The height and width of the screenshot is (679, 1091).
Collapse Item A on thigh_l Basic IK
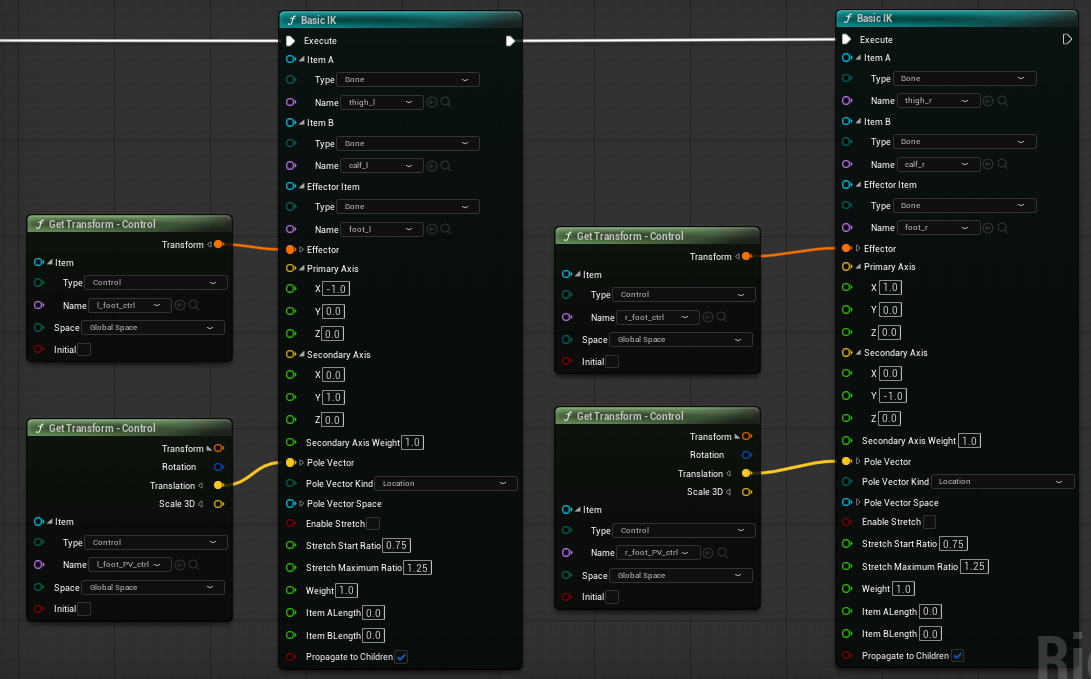tap(301, 60)
